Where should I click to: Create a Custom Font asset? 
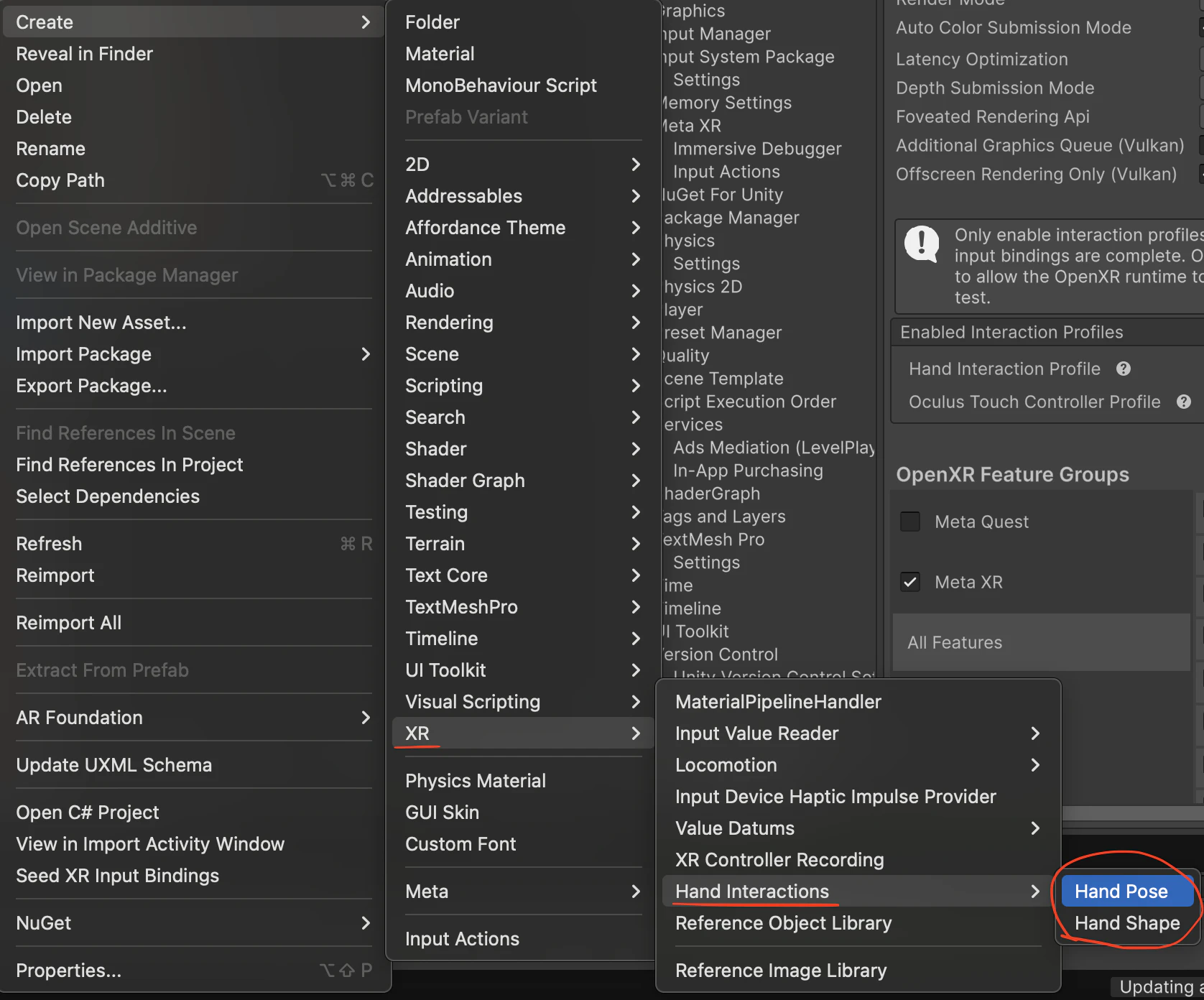(523, 844)
